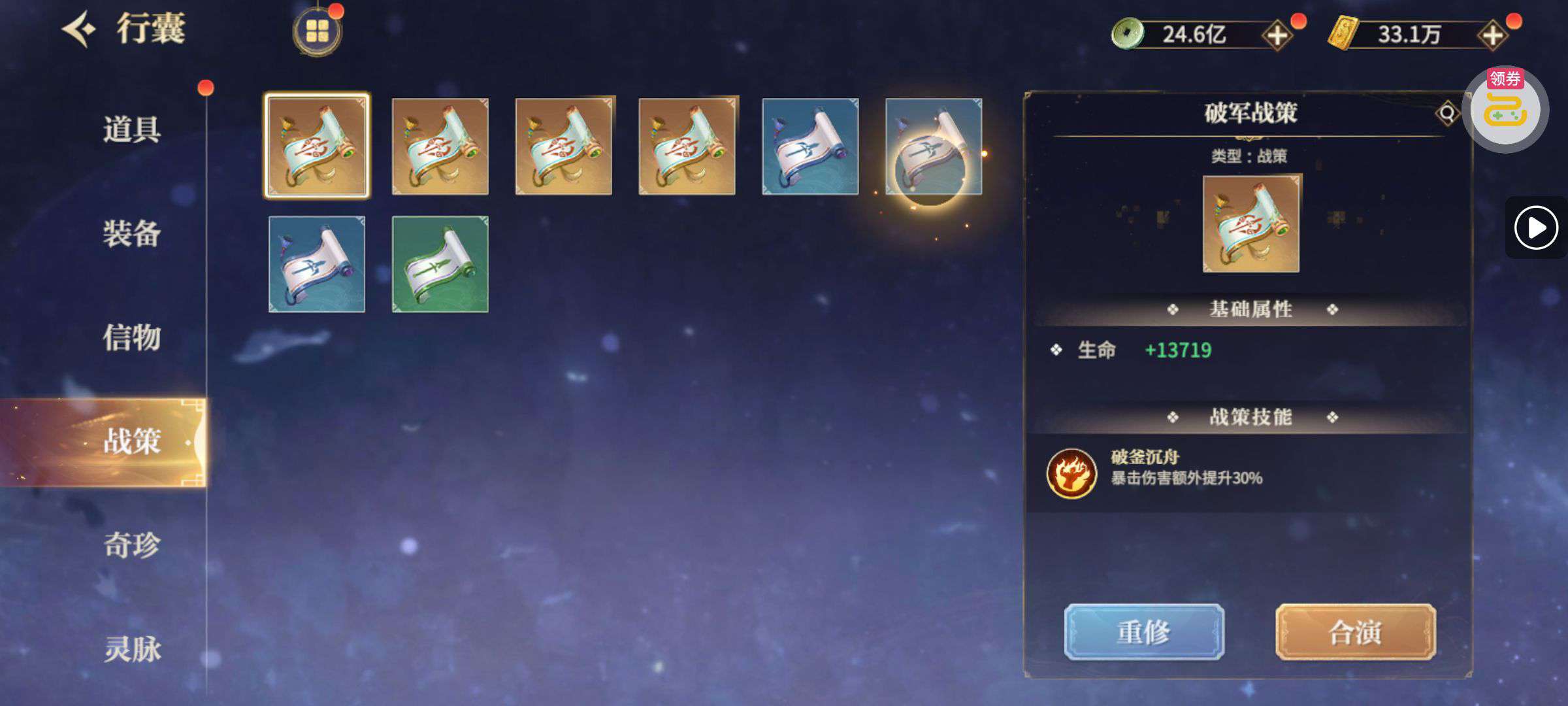Click the green jade coin currency icon
This screenshot has width=1568, height=706.
pyautogui.click(x=1128, y=33)
